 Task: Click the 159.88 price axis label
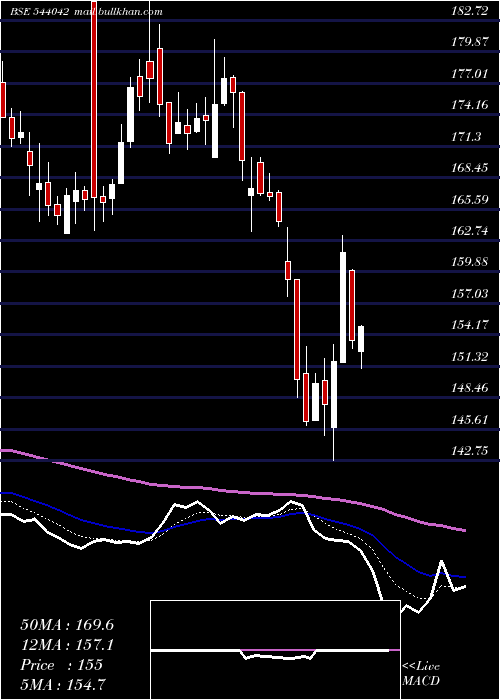pos(470,262)
